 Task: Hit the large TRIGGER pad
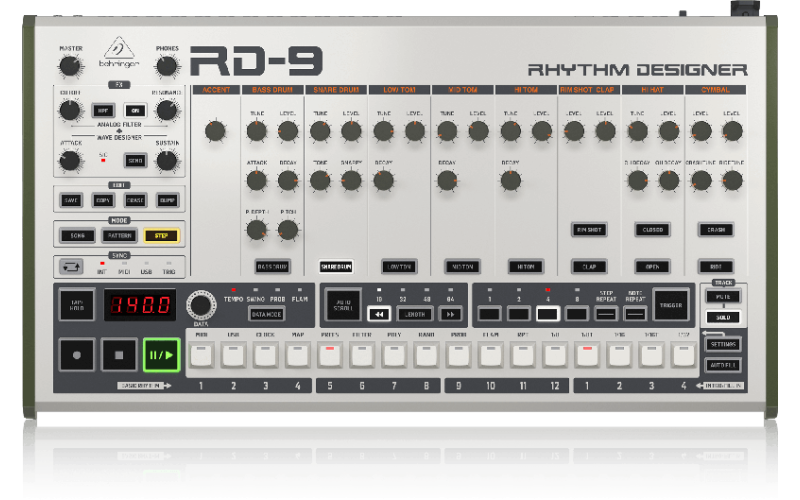[671, 305]
